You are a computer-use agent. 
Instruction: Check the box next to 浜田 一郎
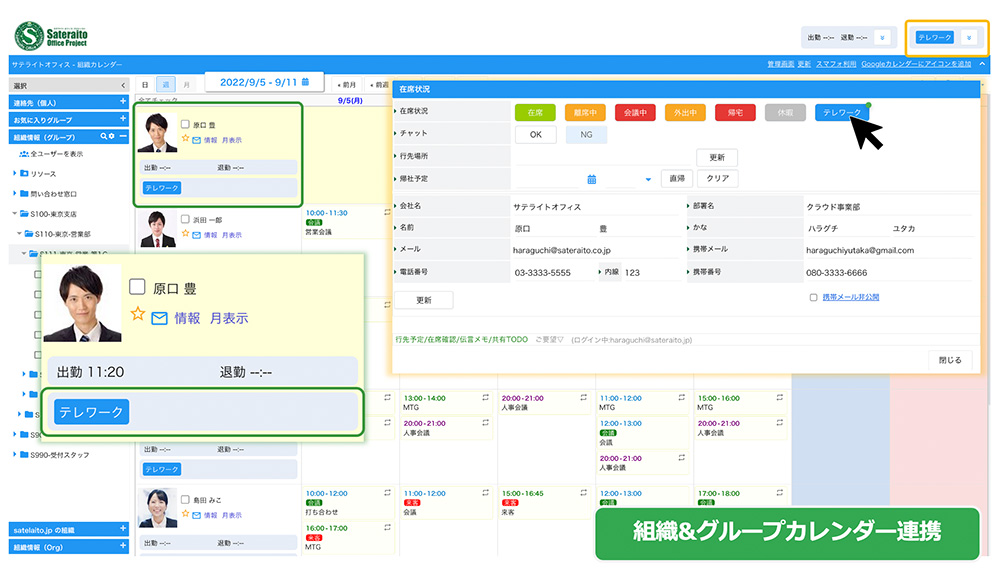click(185, 220)
